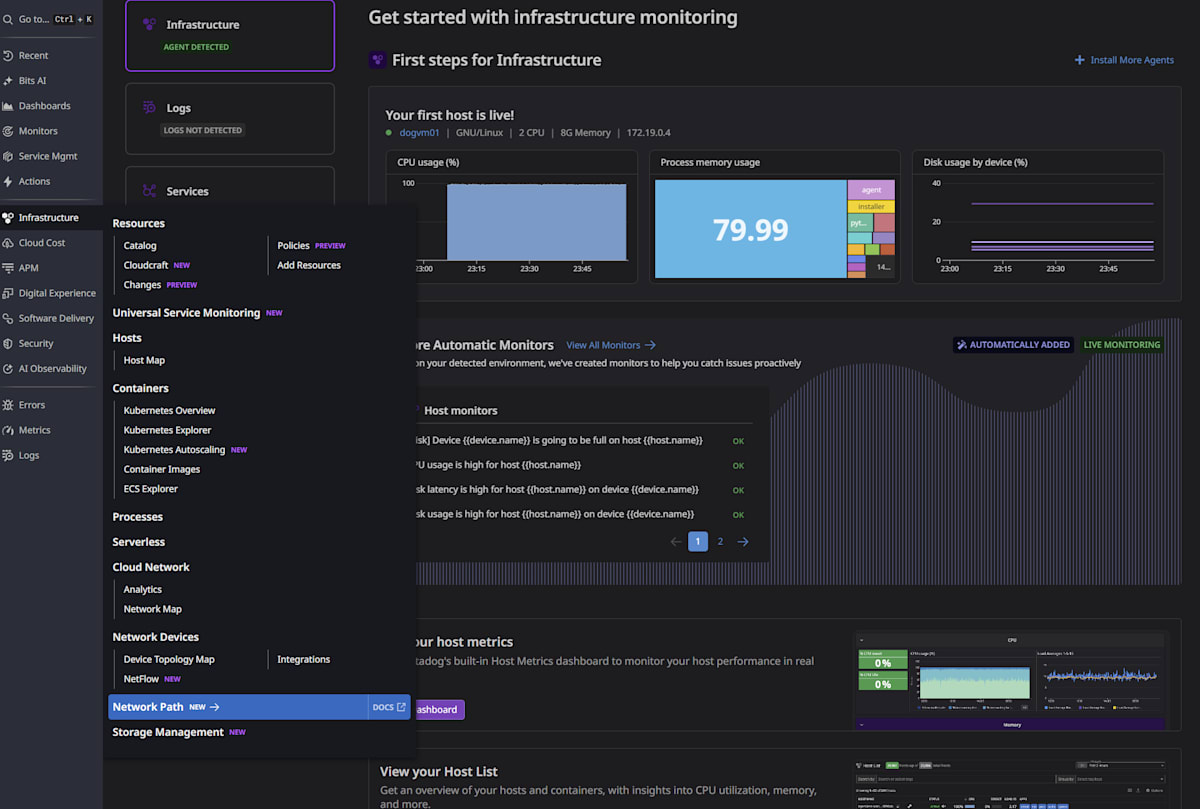Select Processes menu entry
The height and width of the screenshot is (809, 1200).
pyautogui.click(x=137, y=517)
